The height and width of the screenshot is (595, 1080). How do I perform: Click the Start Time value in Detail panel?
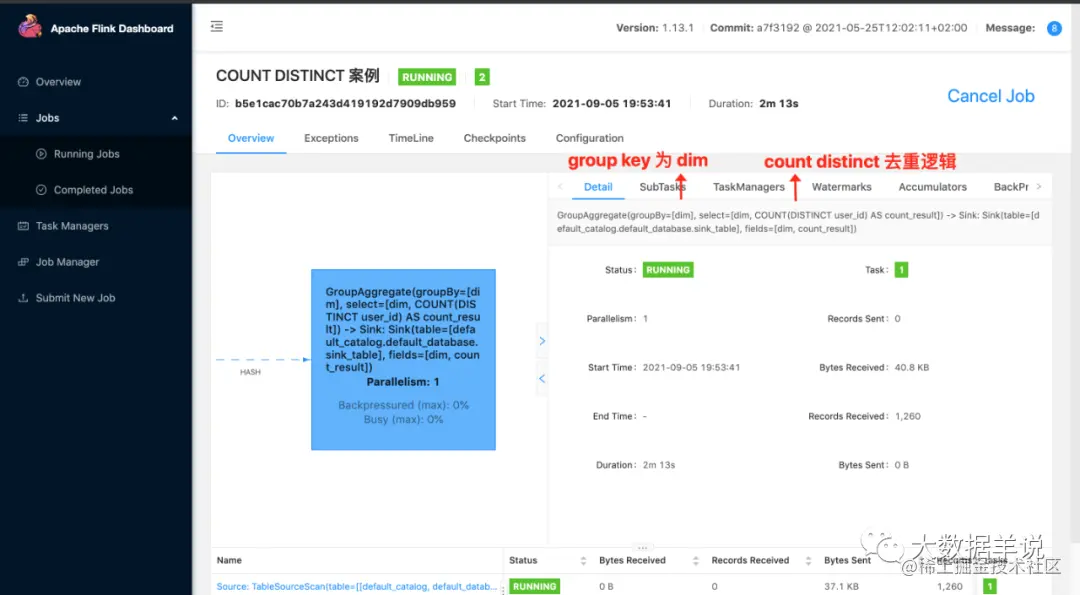[x=692, y=368]
